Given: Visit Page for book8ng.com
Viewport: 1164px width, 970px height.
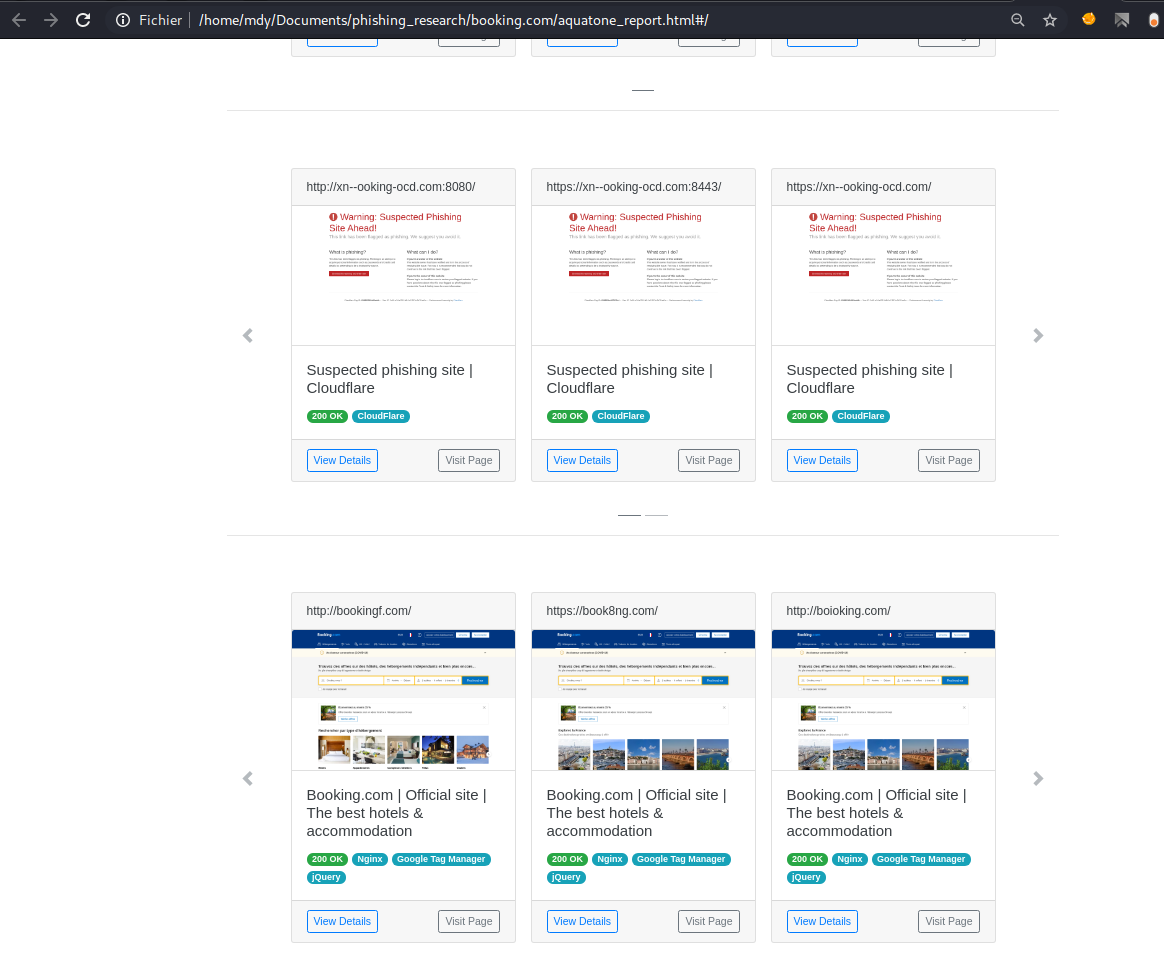Looking at the screenshot, I should [x=708, y=921].
